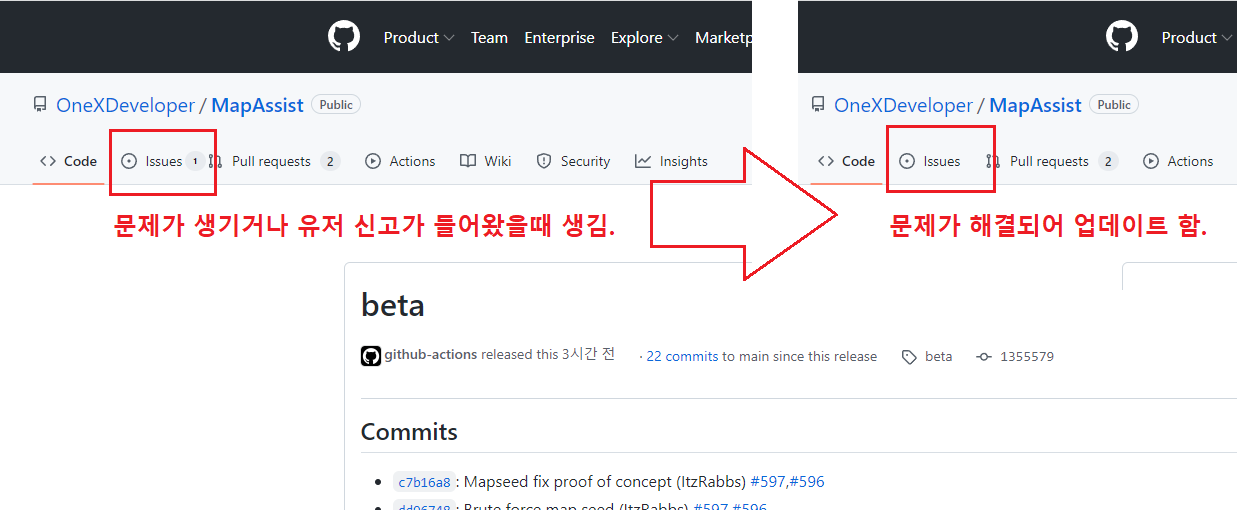Open the Team menu item

click(489, 38)
